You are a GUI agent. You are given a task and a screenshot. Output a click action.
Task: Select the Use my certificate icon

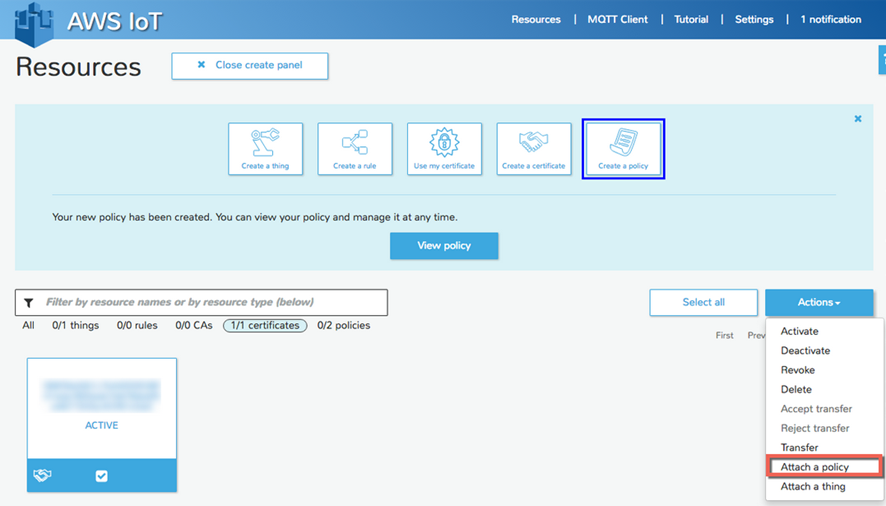coord(444,148)
